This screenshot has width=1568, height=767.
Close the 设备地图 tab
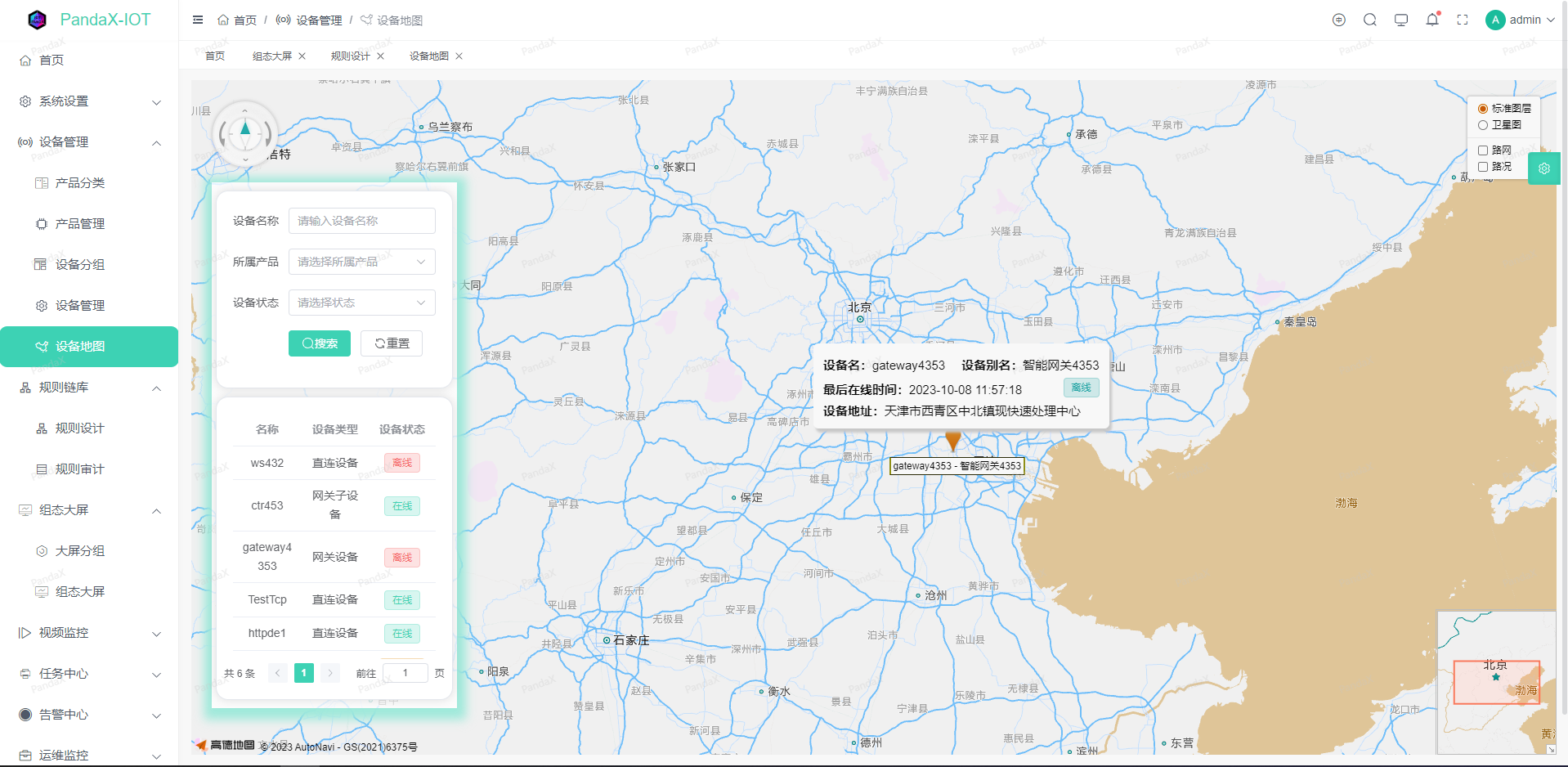click(x=459, y=56)
